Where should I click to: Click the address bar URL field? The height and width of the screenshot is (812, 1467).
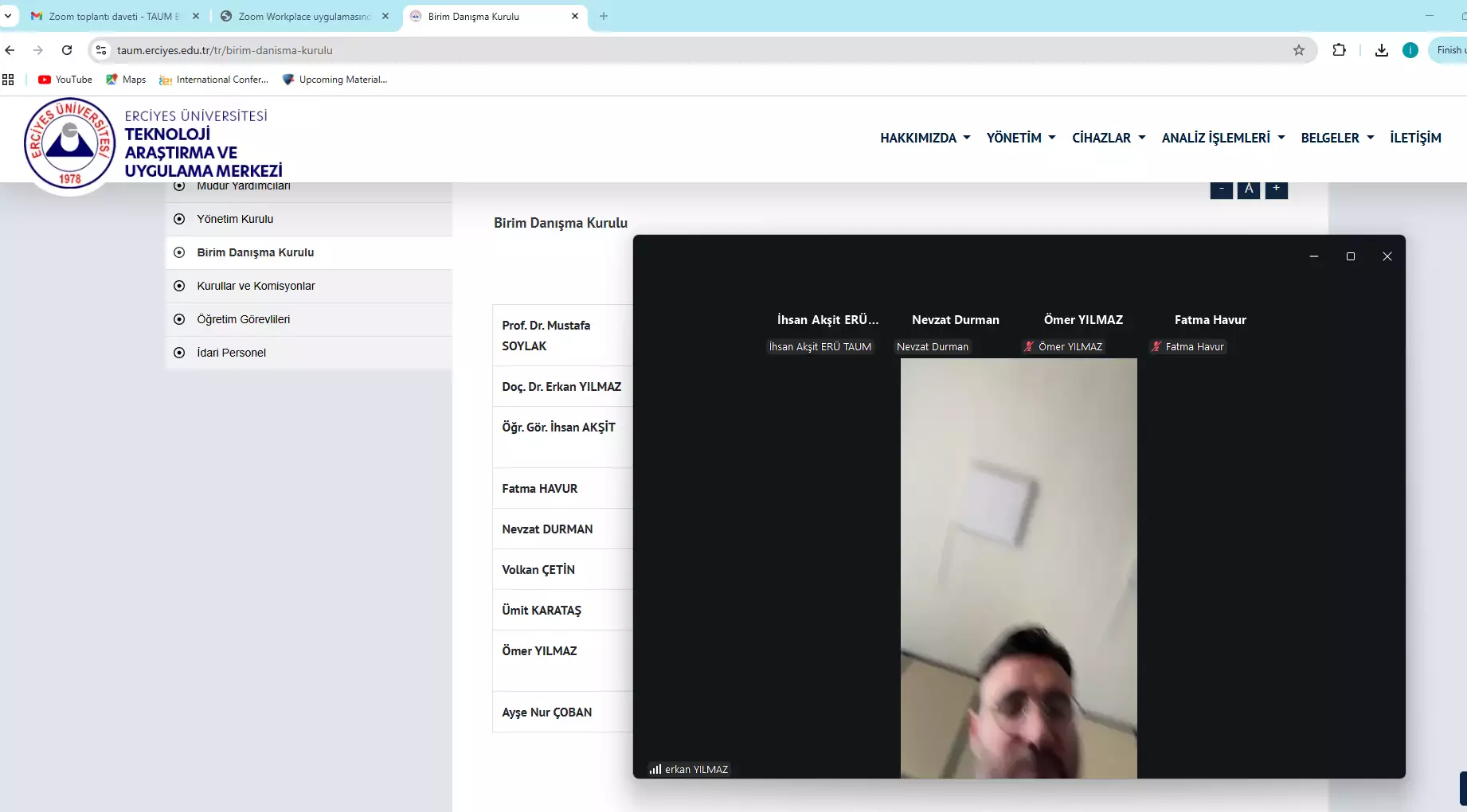[x=637, y=50]
